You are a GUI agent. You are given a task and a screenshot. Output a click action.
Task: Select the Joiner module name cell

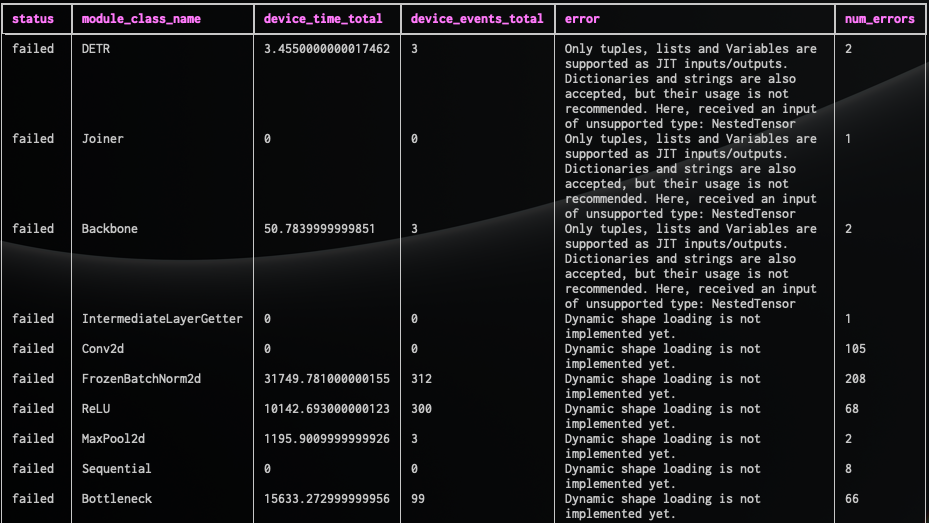pos(103,139)
